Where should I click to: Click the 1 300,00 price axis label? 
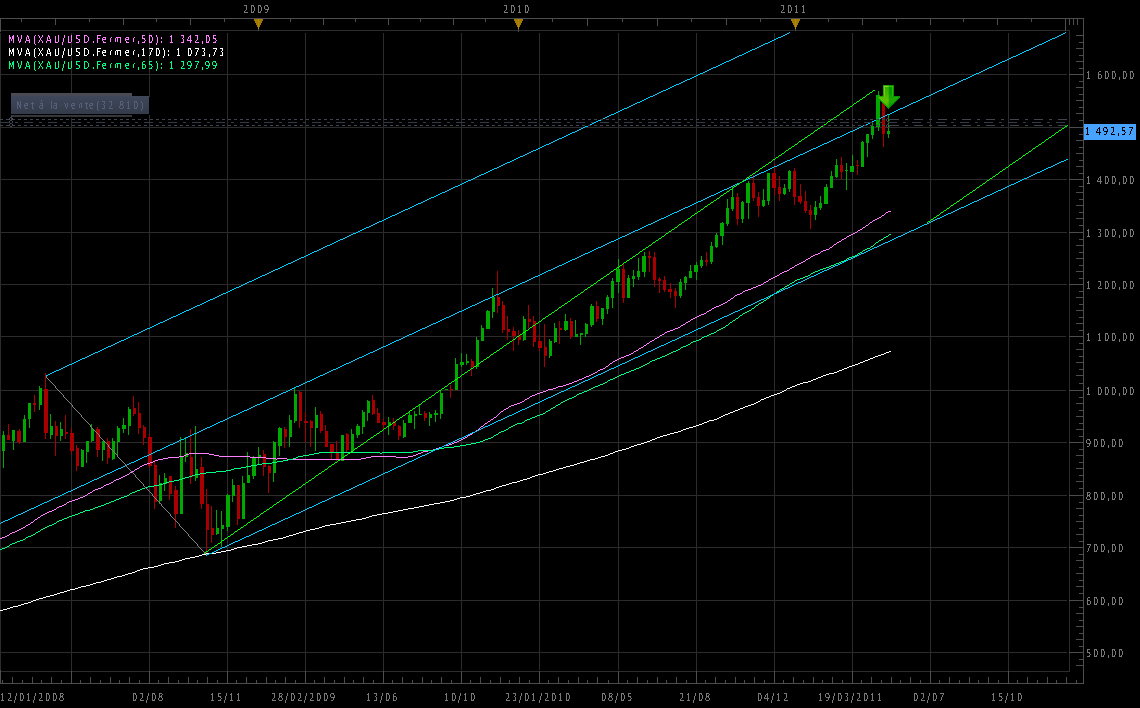click(x=1110, y=233)
